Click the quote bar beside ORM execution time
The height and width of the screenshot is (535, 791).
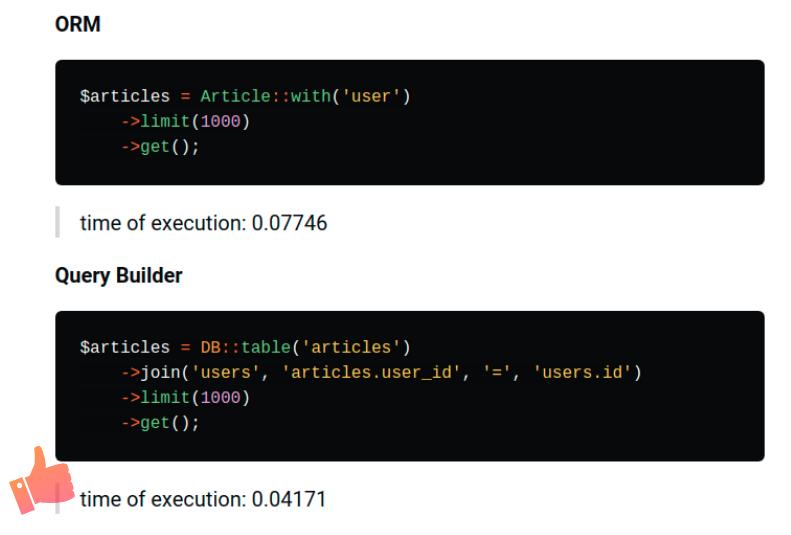[x=58, y=222]
